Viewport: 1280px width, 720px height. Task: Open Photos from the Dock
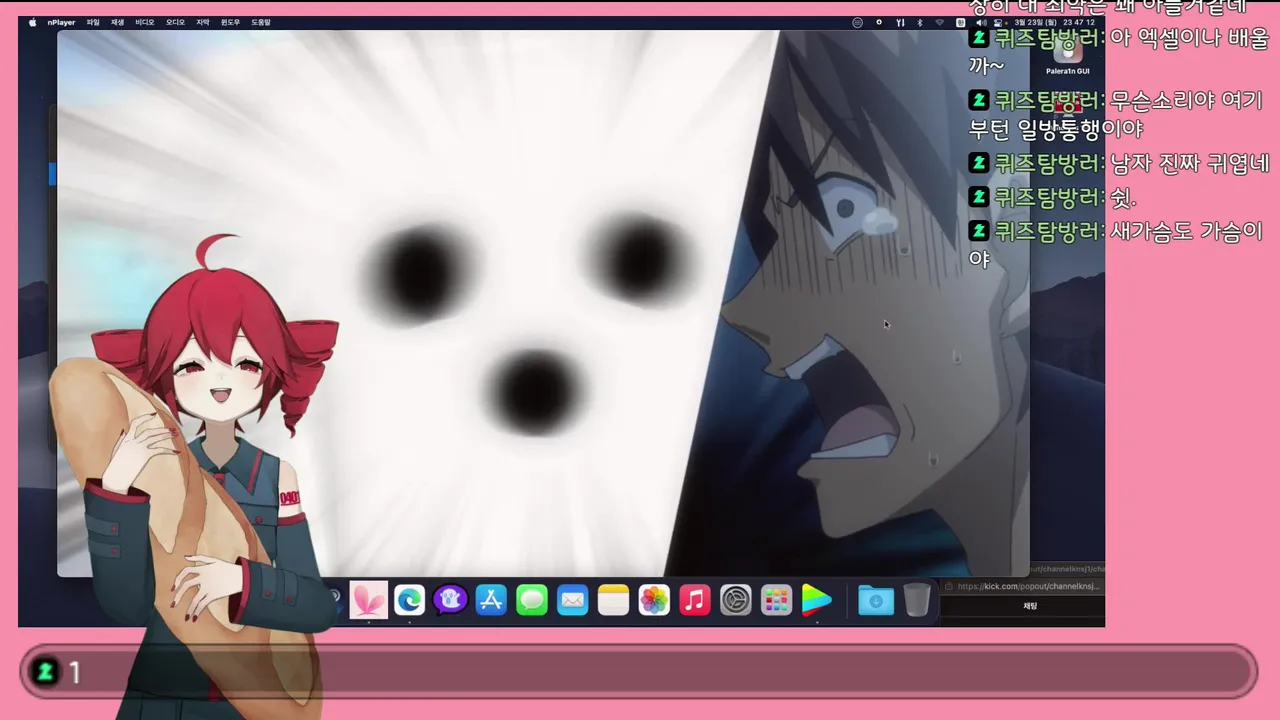coord(654,600)
